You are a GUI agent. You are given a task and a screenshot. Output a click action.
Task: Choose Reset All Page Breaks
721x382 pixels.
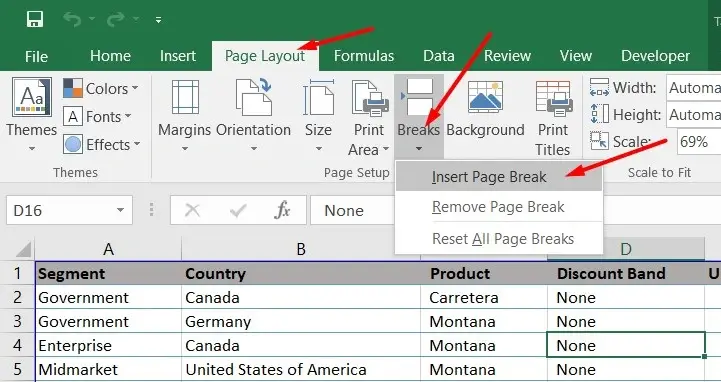[x=499, y=239]
